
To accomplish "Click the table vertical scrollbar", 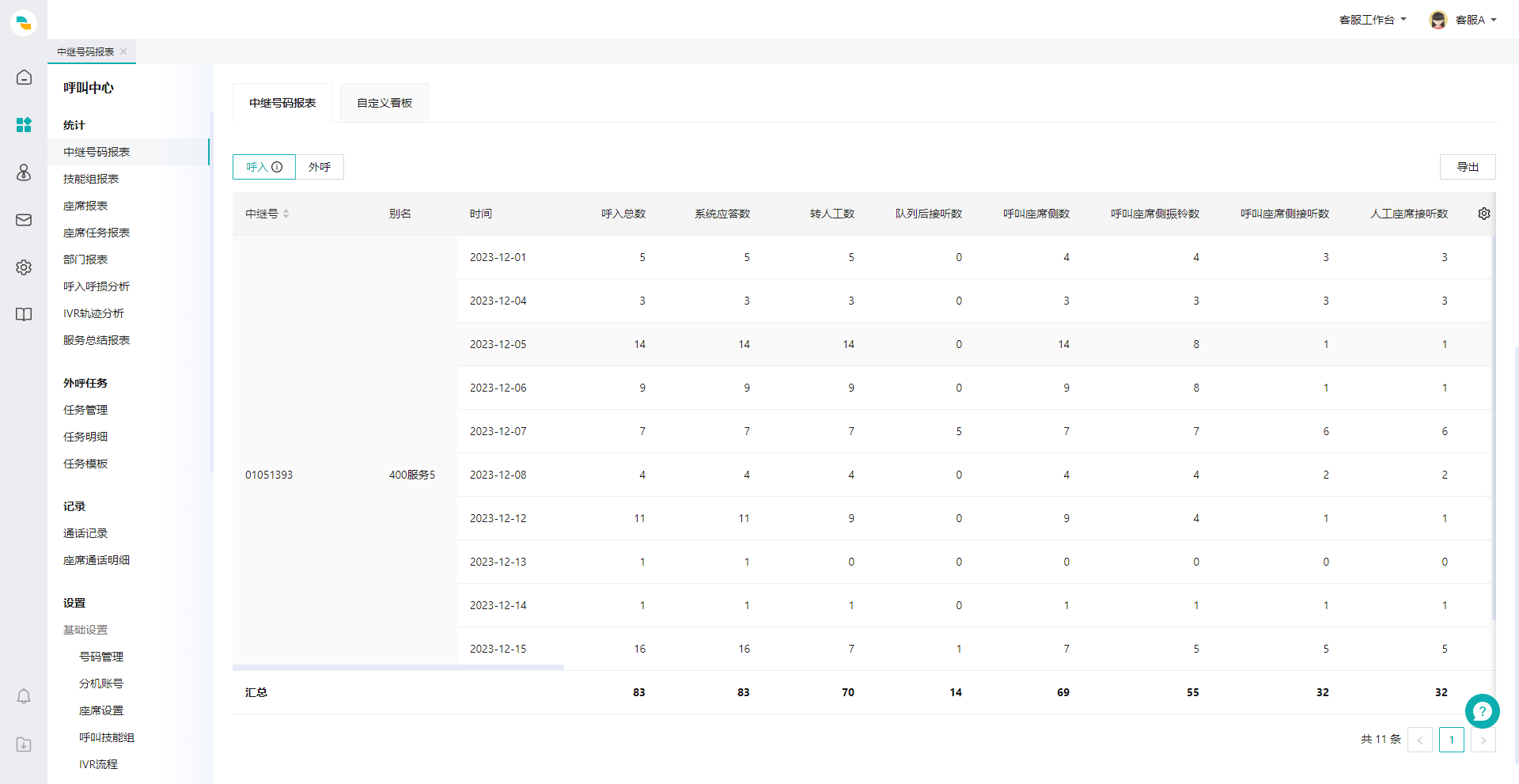I will point(1494,427).
